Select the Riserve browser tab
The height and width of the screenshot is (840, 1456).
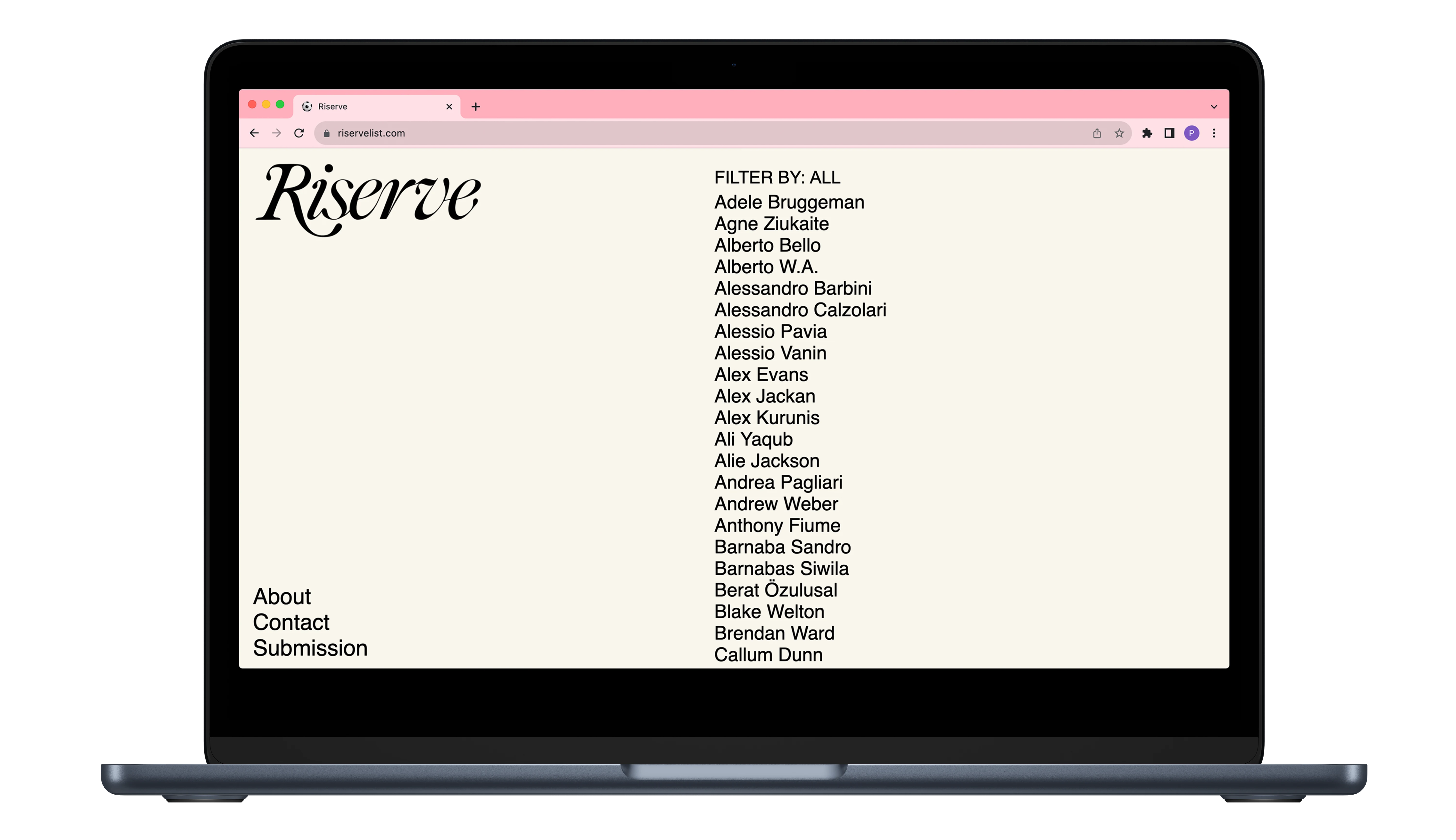377,107
